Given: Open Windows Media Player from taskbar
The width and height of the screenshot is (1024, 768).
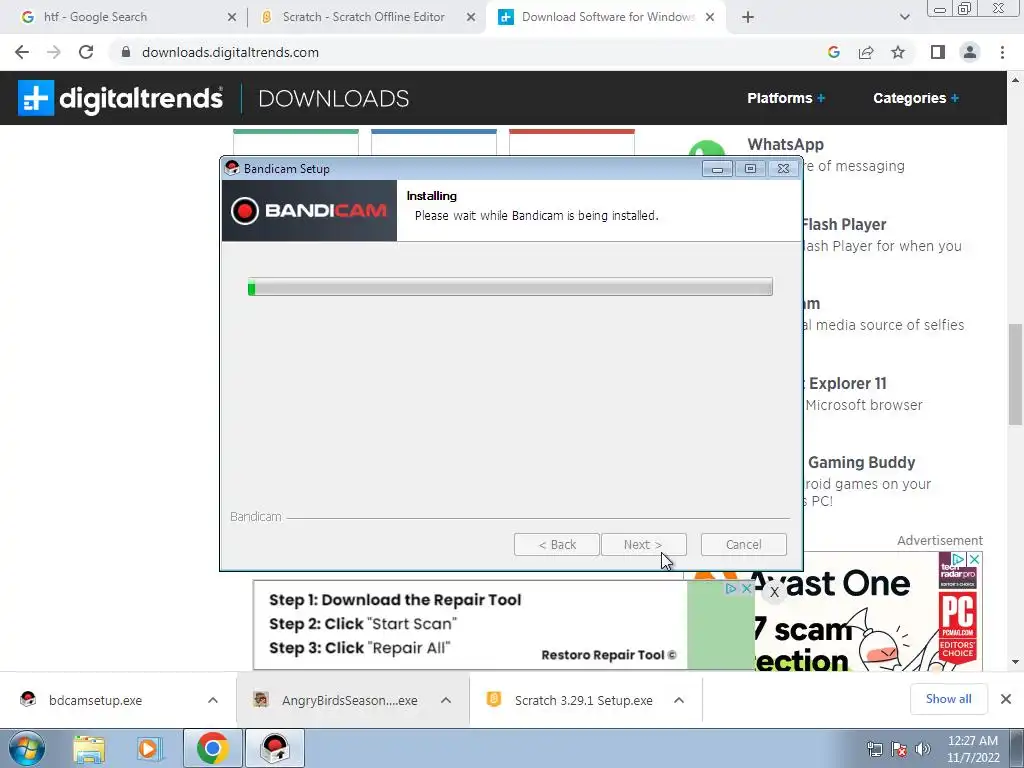Looking at the screenshot, I should [150, 748].
